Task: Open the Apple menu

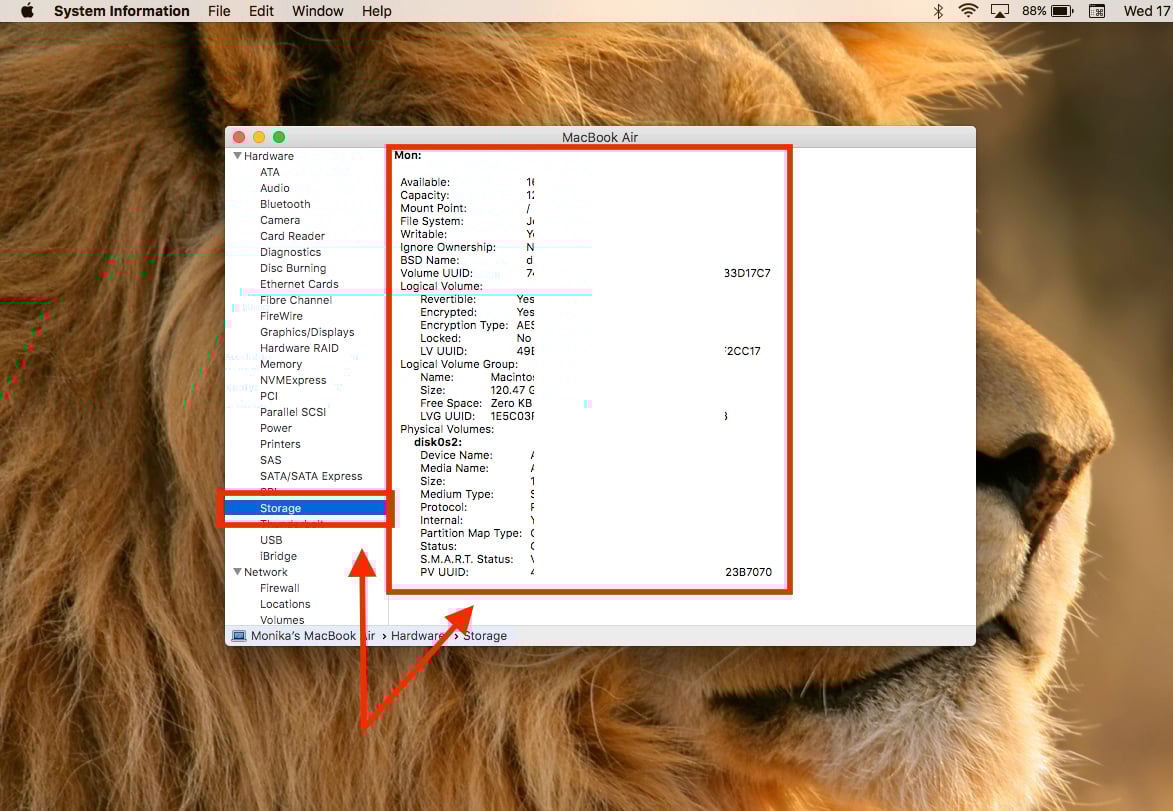Action: coord(27,10)
